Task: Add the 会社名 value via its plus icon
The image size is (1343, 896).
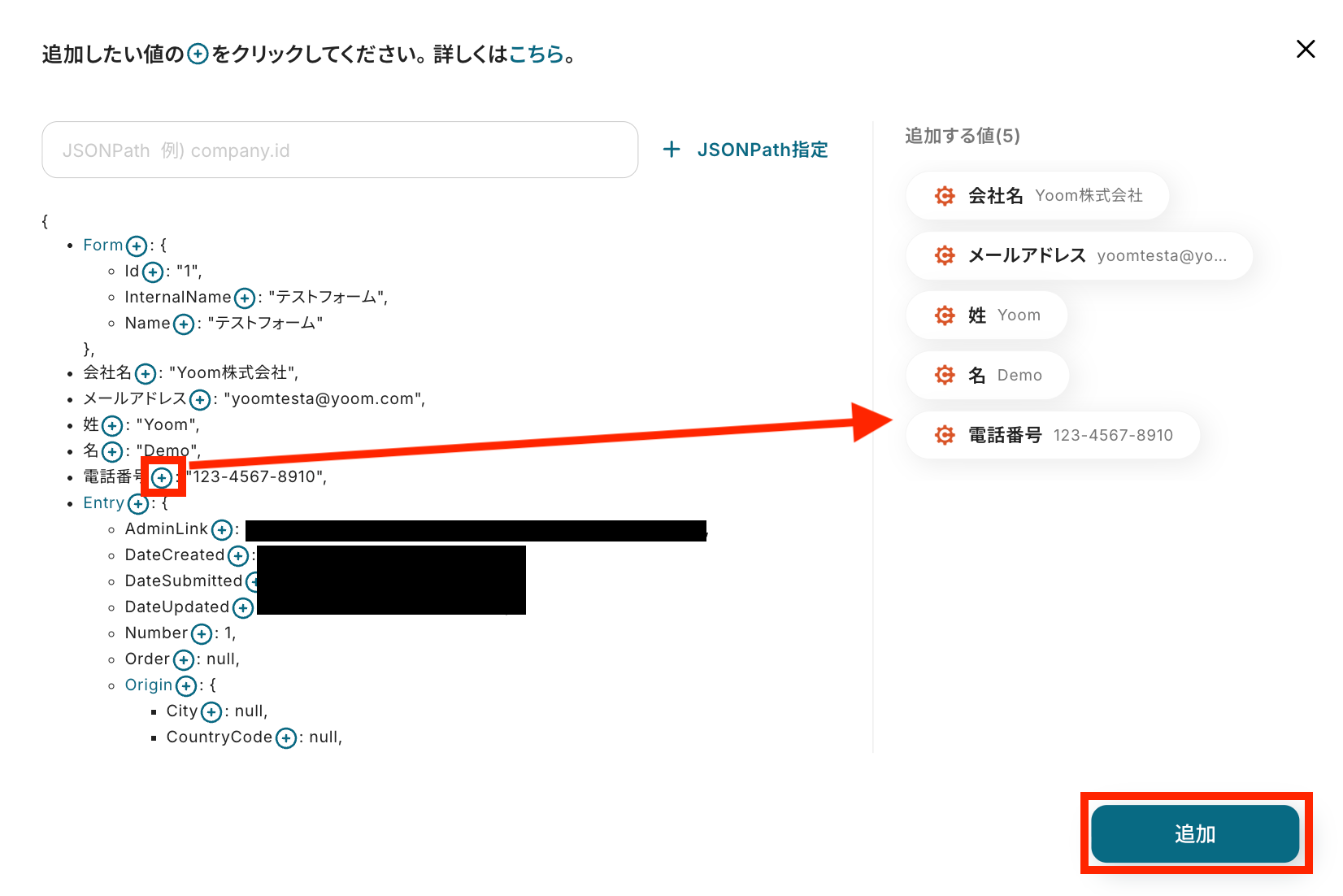Action: (x=146, y=373)
